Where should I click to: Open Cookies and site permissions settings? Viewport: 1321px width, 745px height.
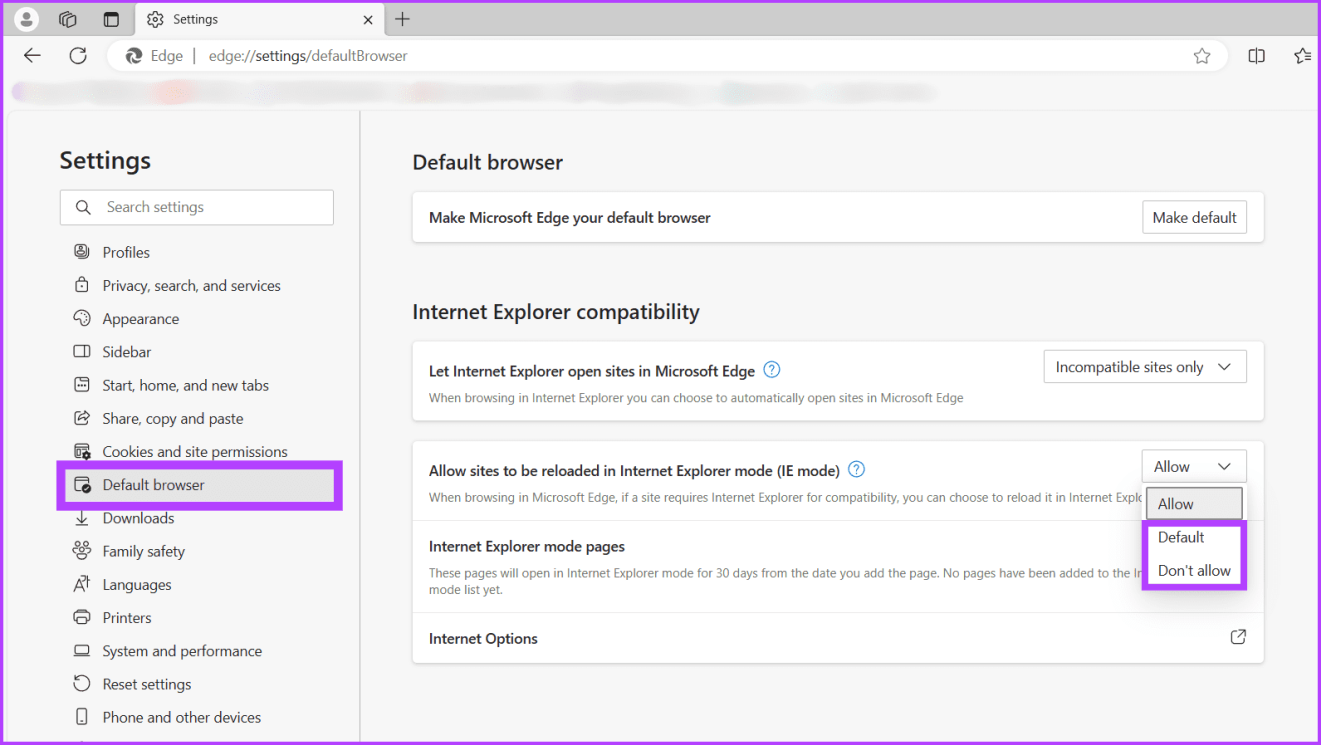pos(195,451)
